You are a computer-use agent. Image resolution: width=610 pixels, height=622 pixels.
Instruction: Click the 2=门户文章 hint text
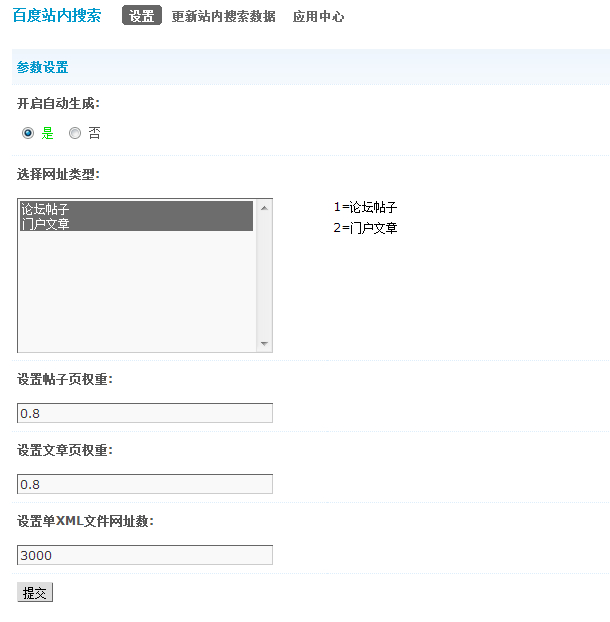pyautogui.click(x=365, y=228)
